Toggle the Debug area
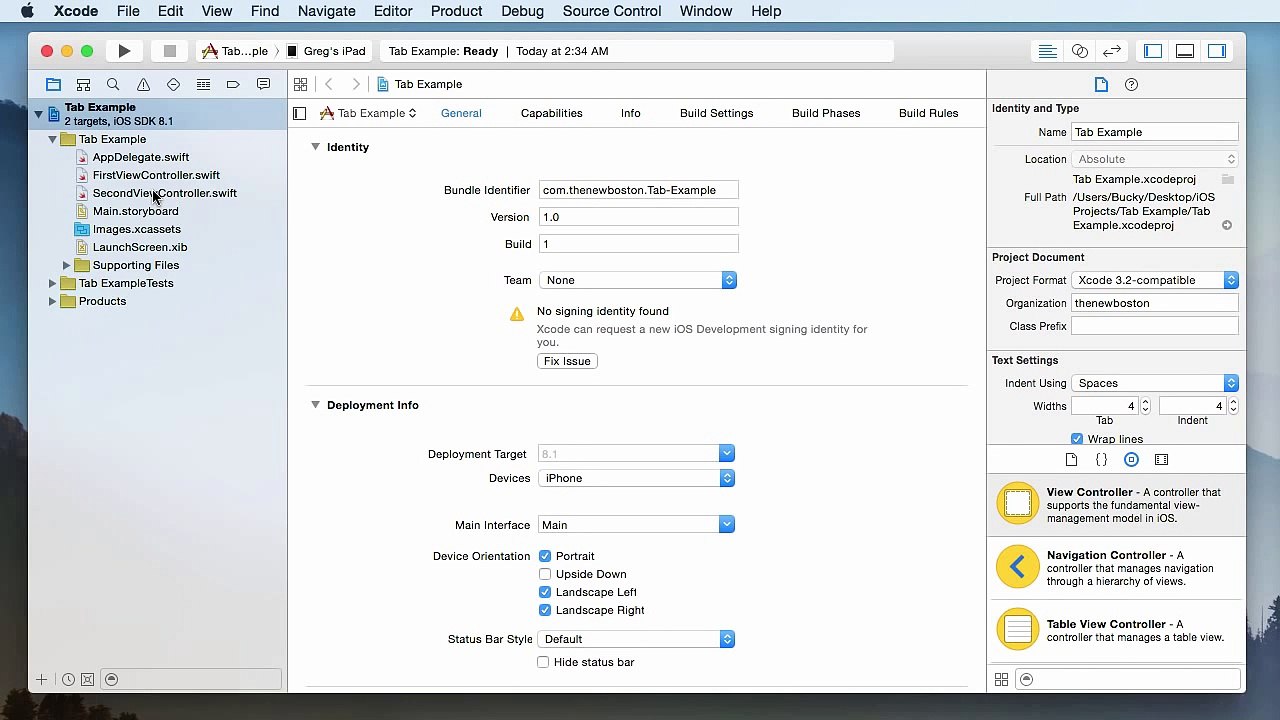The height and width of the screenshot is (720, 1280). (1185, 51)
